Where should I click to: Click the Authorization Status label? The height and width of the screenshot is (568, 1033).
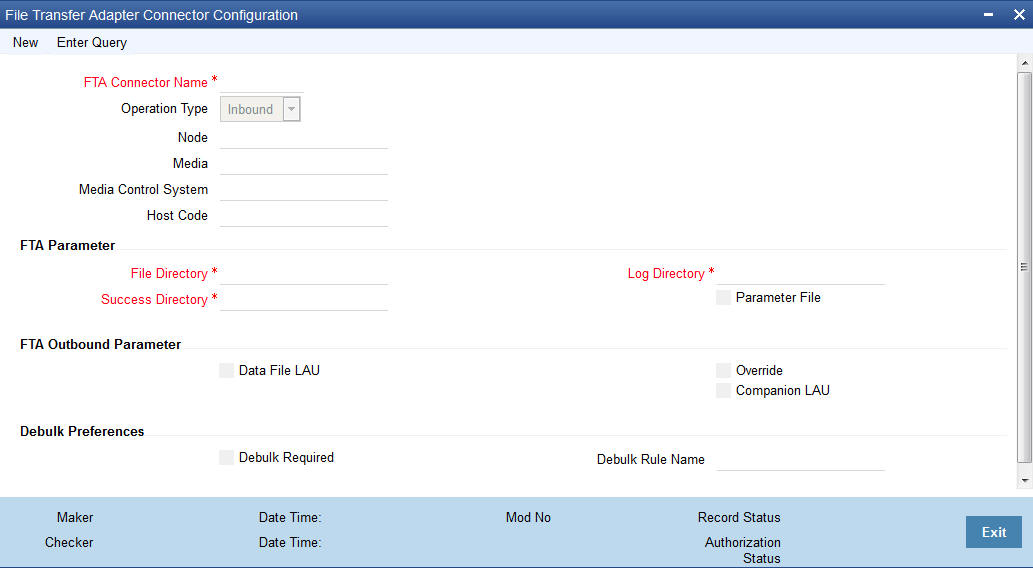[742, 550]
